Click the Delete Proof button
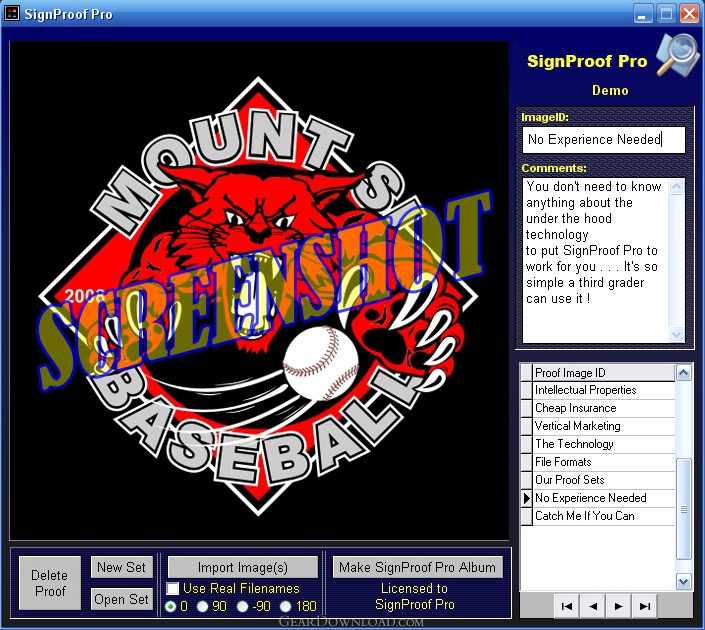This screenshot has width=705, height=630. [x=50, y=583]
